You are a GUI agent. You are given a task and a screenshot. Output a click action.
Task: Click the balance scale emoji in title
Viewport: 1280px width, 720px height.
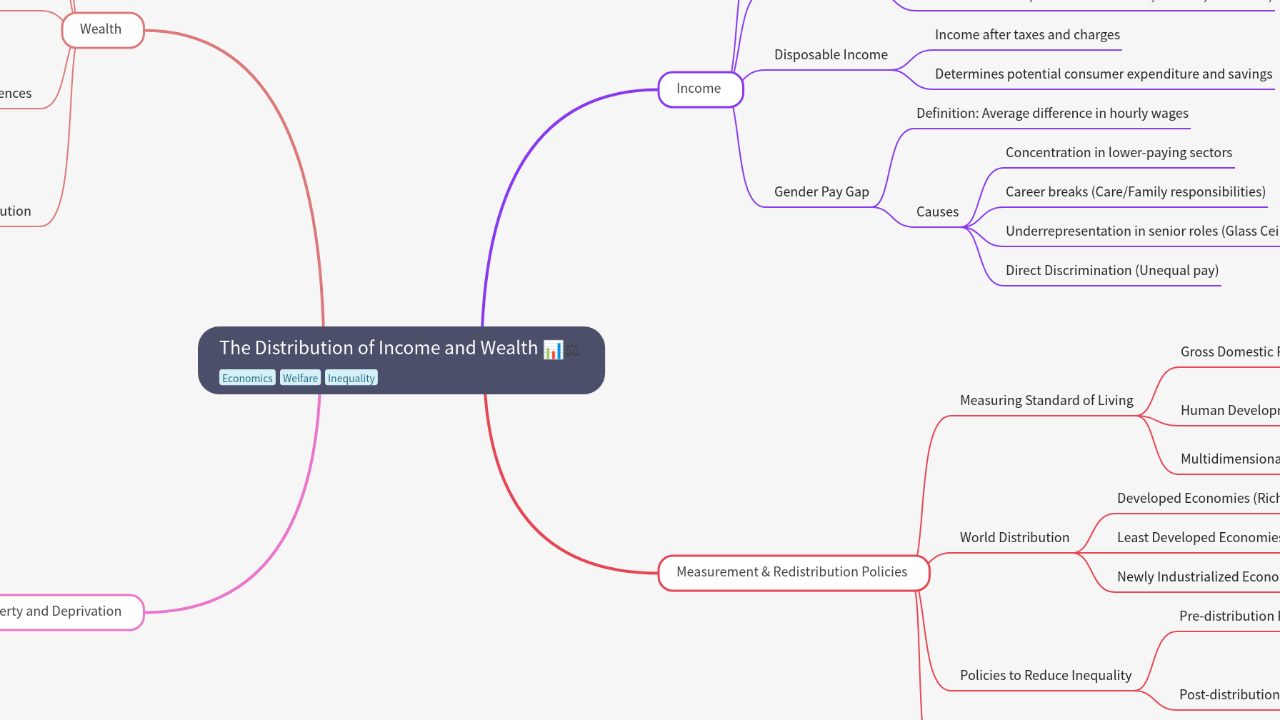pyautogui.click(x=573, y=350)
